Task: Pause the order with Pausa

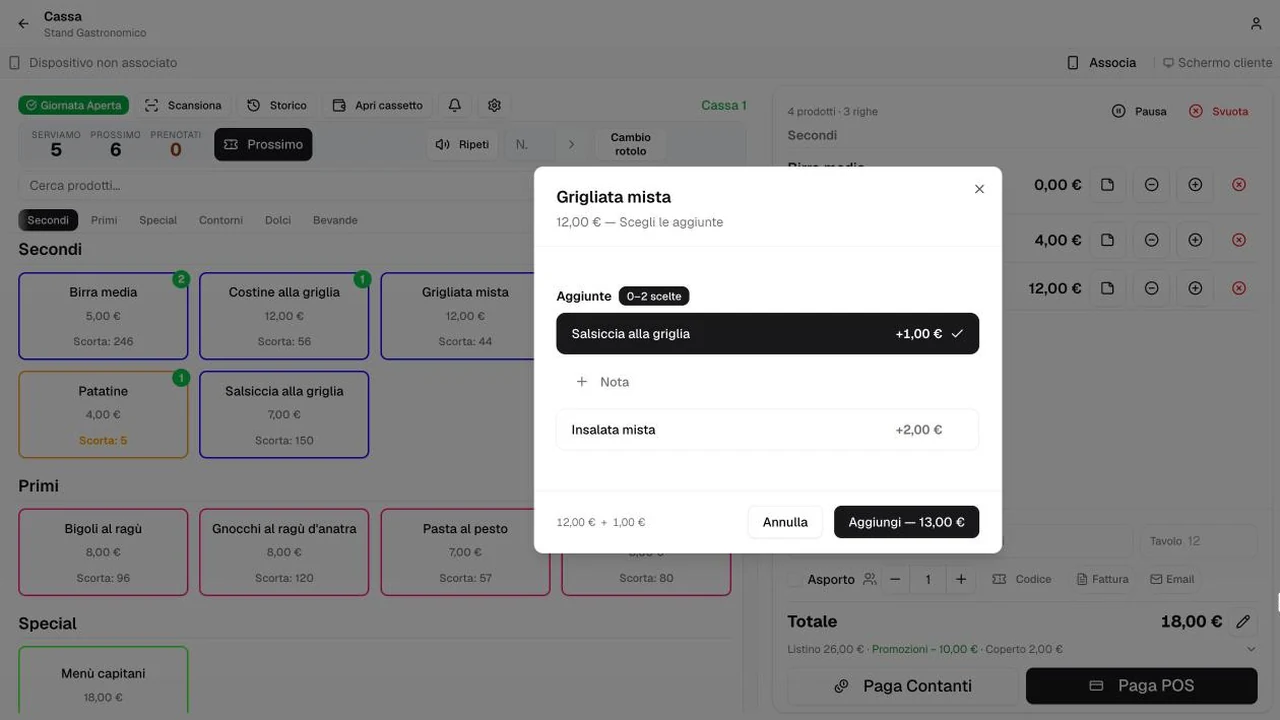Action: (1139, 111)
